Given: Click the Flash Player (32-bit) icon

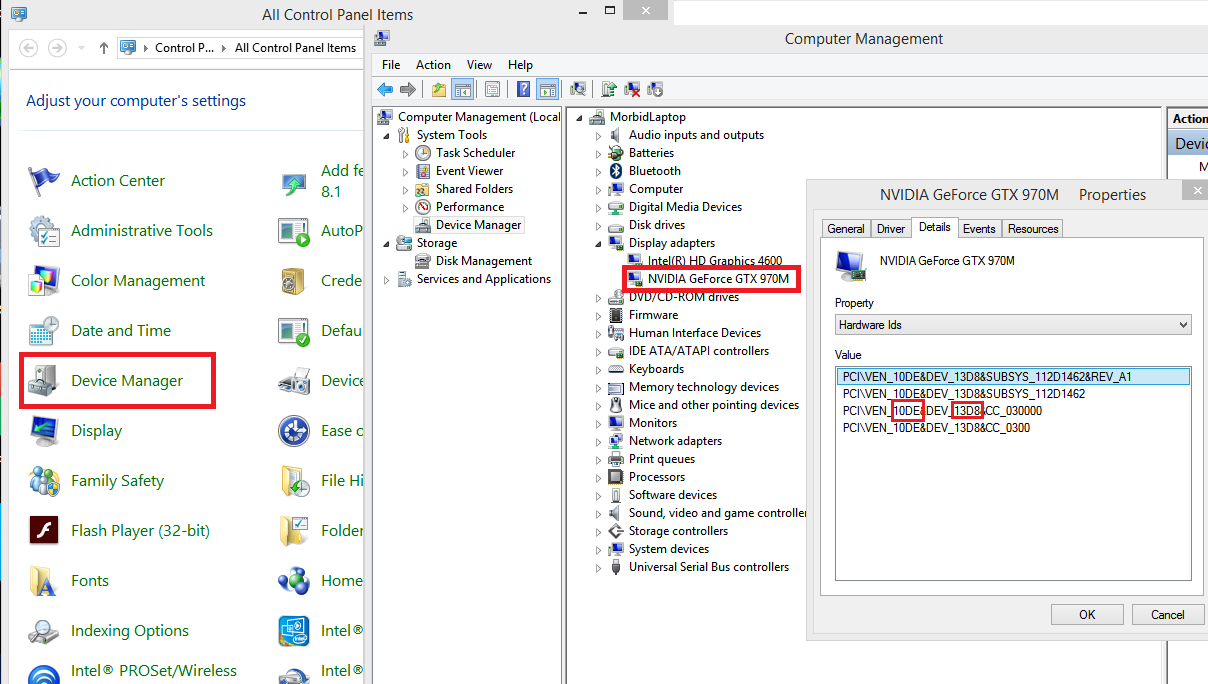Looking at the screenshot, I should (x=44, y=531).
